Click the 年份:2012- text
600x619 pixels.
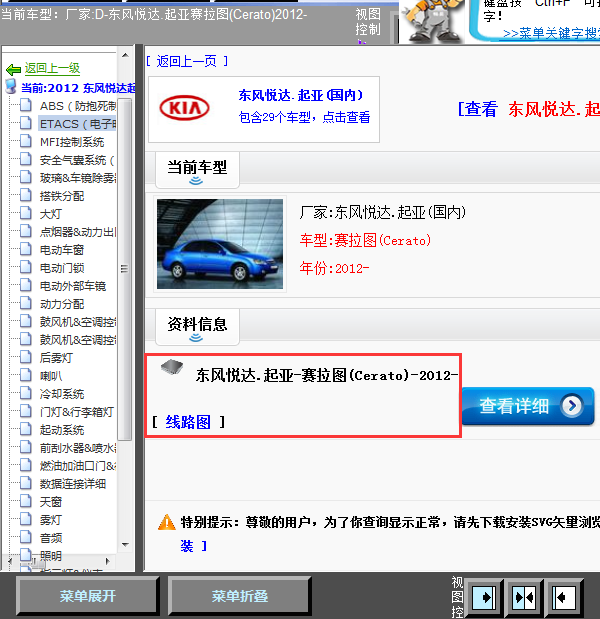[x=334, y=268]
